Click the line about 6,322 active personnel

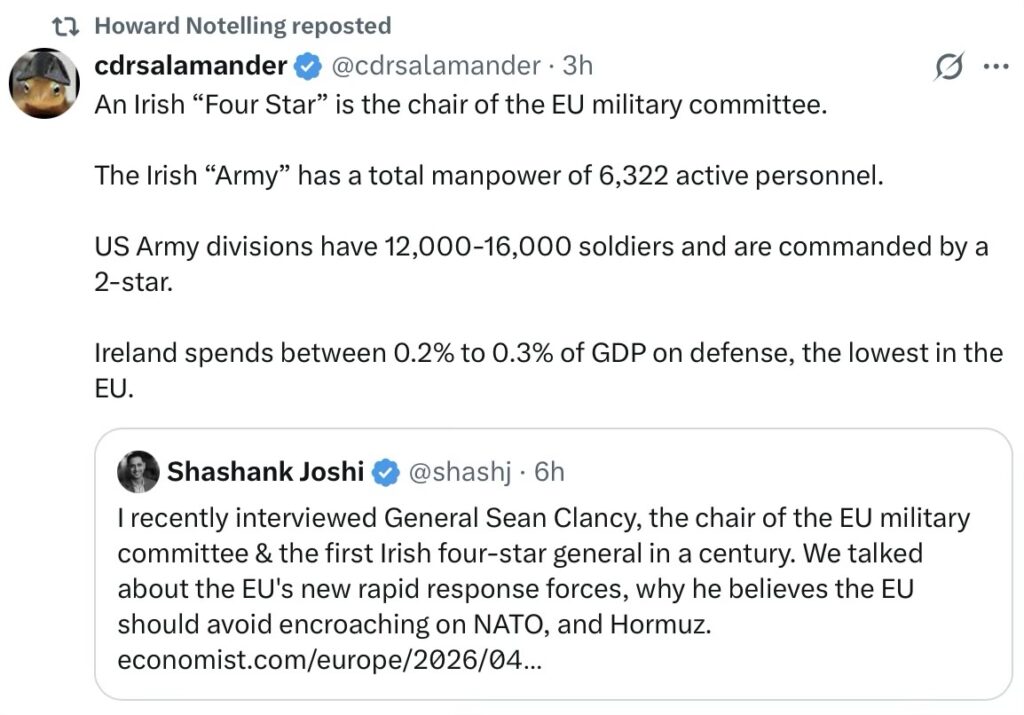[x=489, y=176]
